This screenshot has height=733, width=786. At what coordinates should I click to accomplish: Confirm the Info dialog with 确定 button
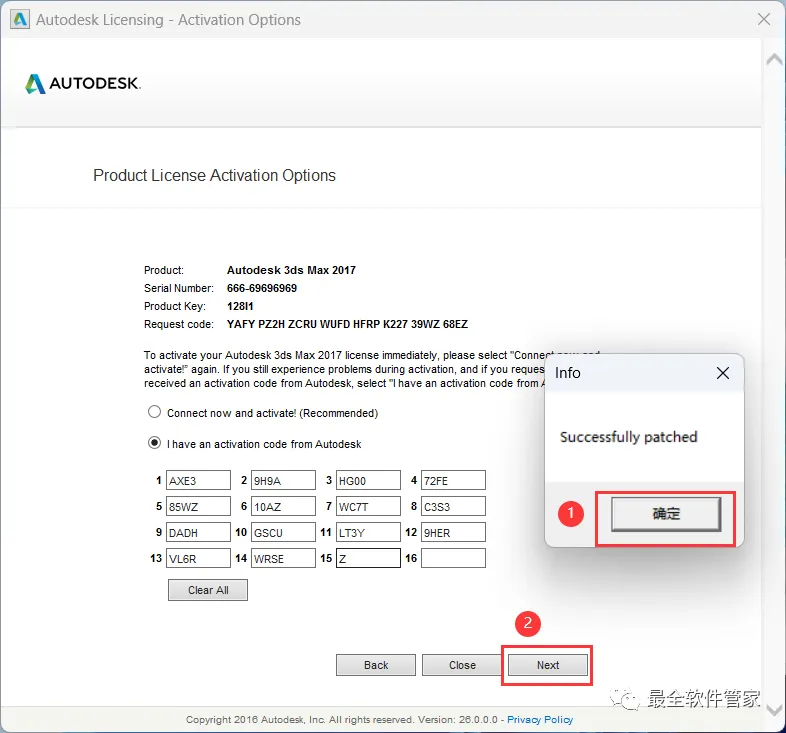coord(666,514)
